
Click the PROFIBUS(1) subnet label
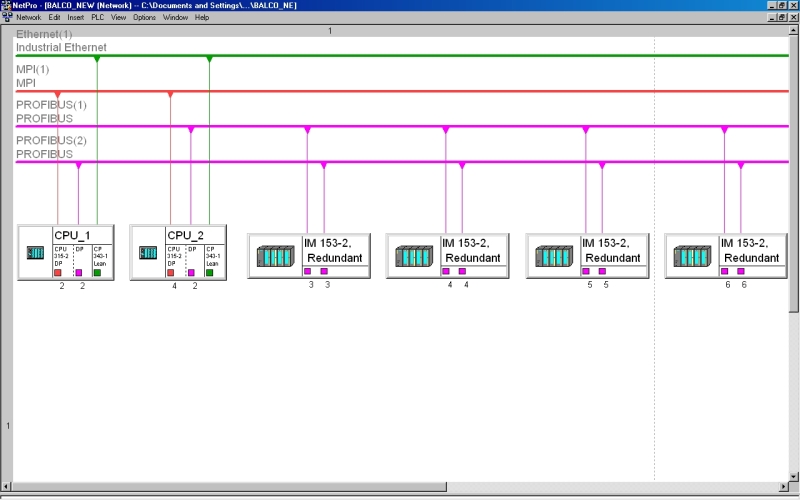[51, 105]
